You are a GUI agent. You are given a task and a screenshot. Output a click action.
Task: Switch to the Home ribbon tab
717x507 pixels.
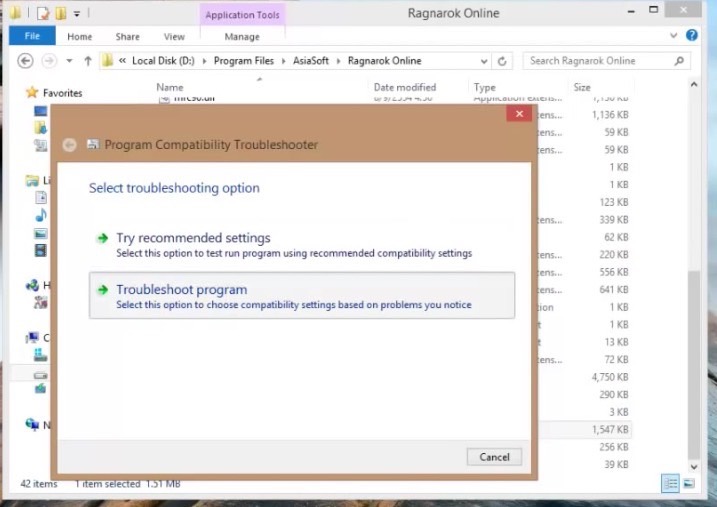click(80, 37)
